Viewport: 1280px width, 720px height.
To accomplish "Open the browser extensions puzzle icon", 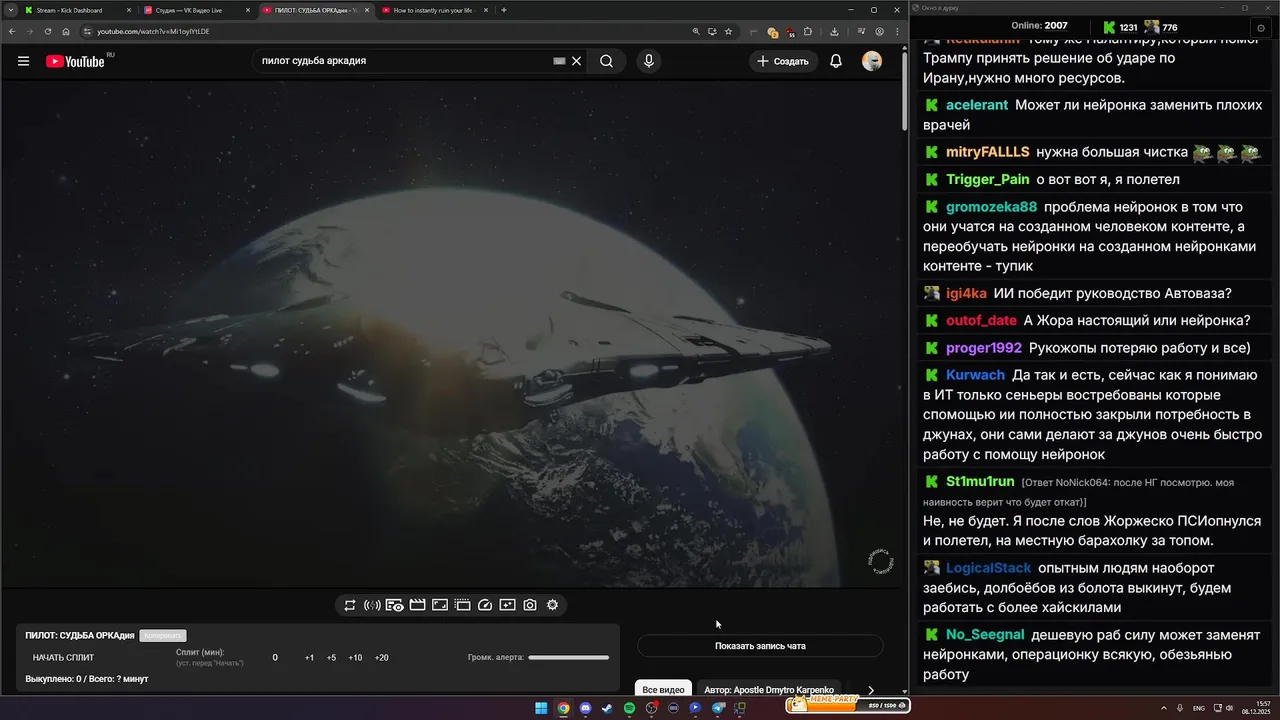I will pyautogui.click(x=808, y=31).
